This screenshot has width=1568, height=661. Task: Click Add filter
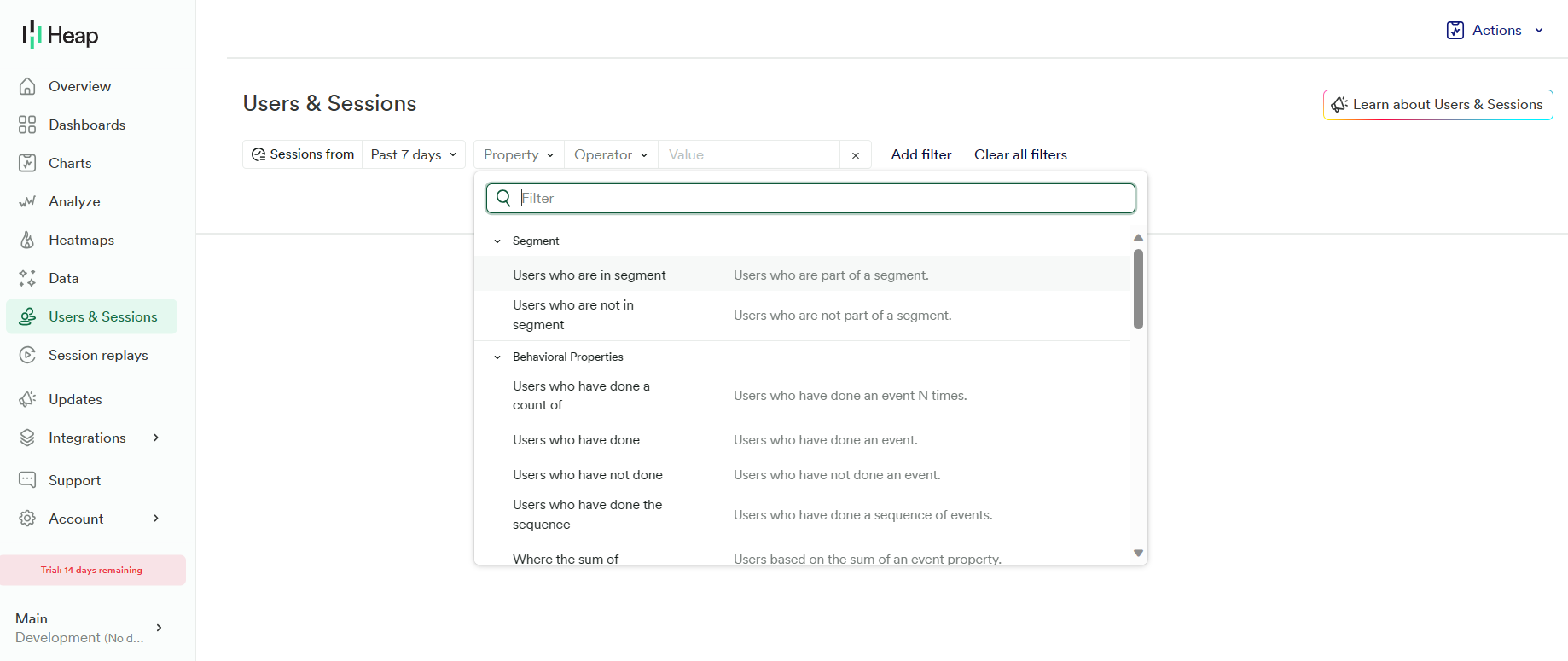click(920, 154)
